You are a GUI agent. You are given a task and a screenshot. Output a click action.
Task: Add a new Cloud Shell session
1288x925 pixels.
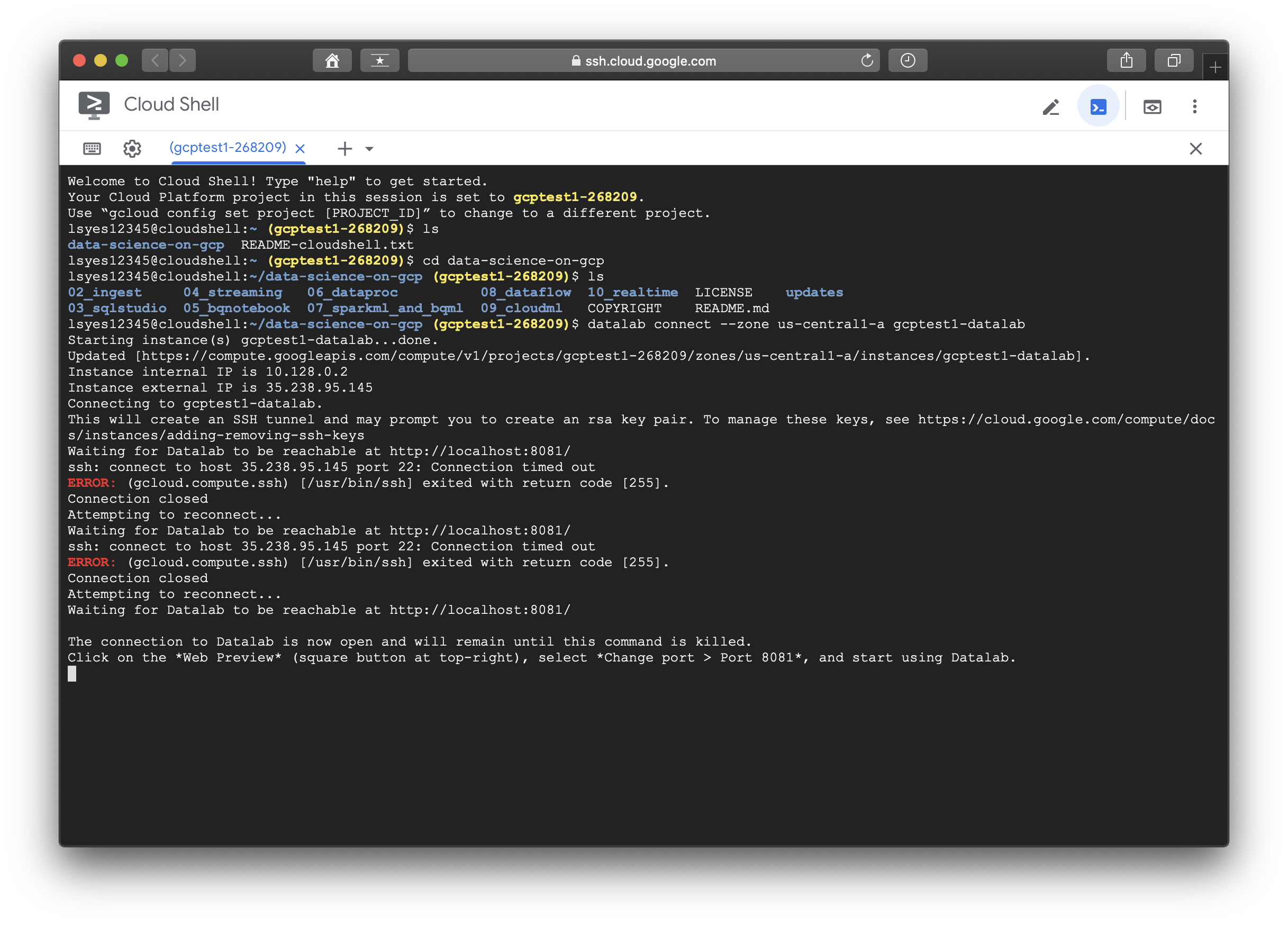344,149
